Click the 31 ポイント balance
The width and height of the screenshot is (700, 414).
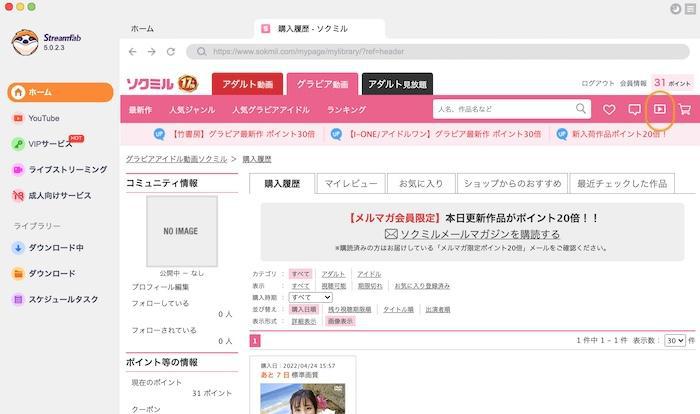click(x=673, y=83)
